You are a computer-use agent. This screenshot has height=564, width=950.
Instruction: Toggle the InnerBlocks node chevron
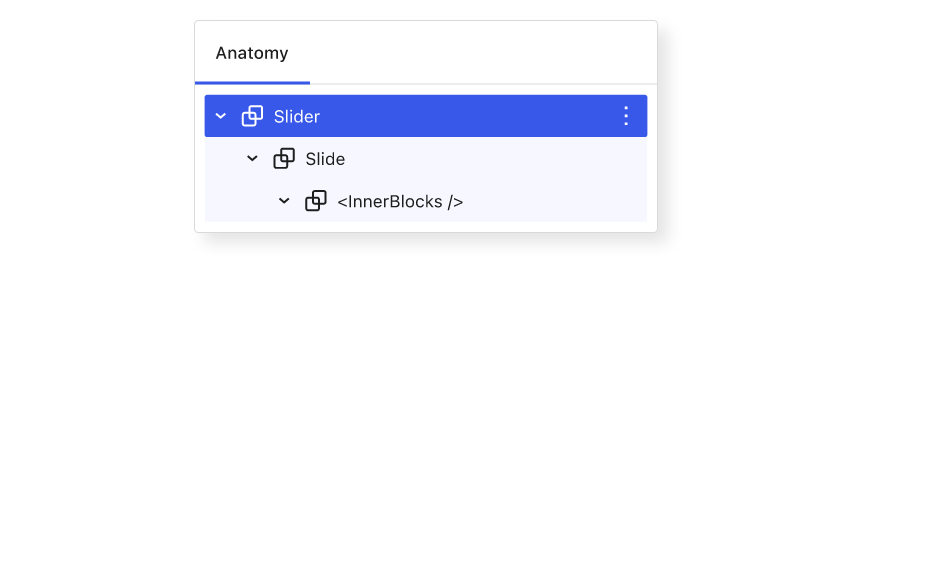coord(284,201)
